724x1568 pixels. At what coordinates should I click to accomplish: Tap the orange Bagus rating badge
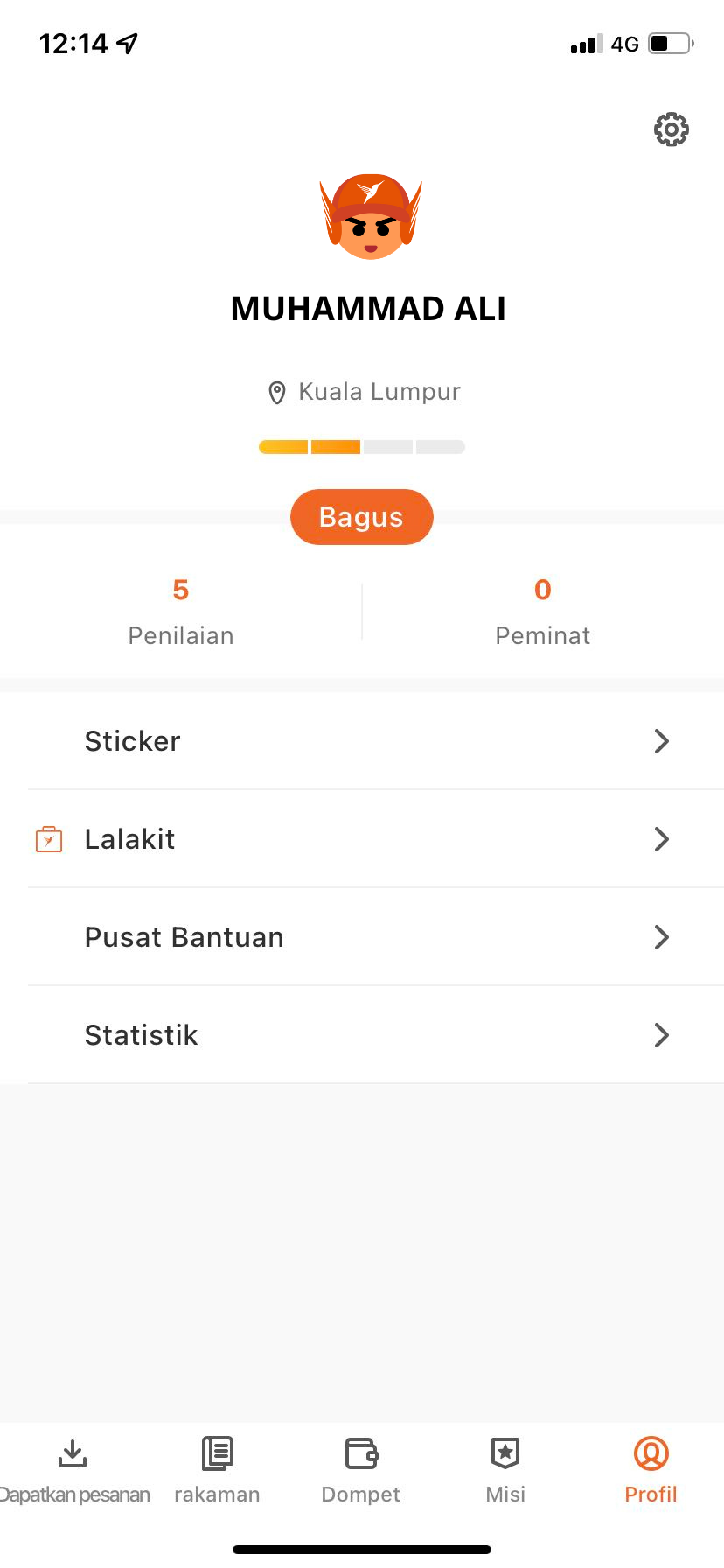[362, 517]
